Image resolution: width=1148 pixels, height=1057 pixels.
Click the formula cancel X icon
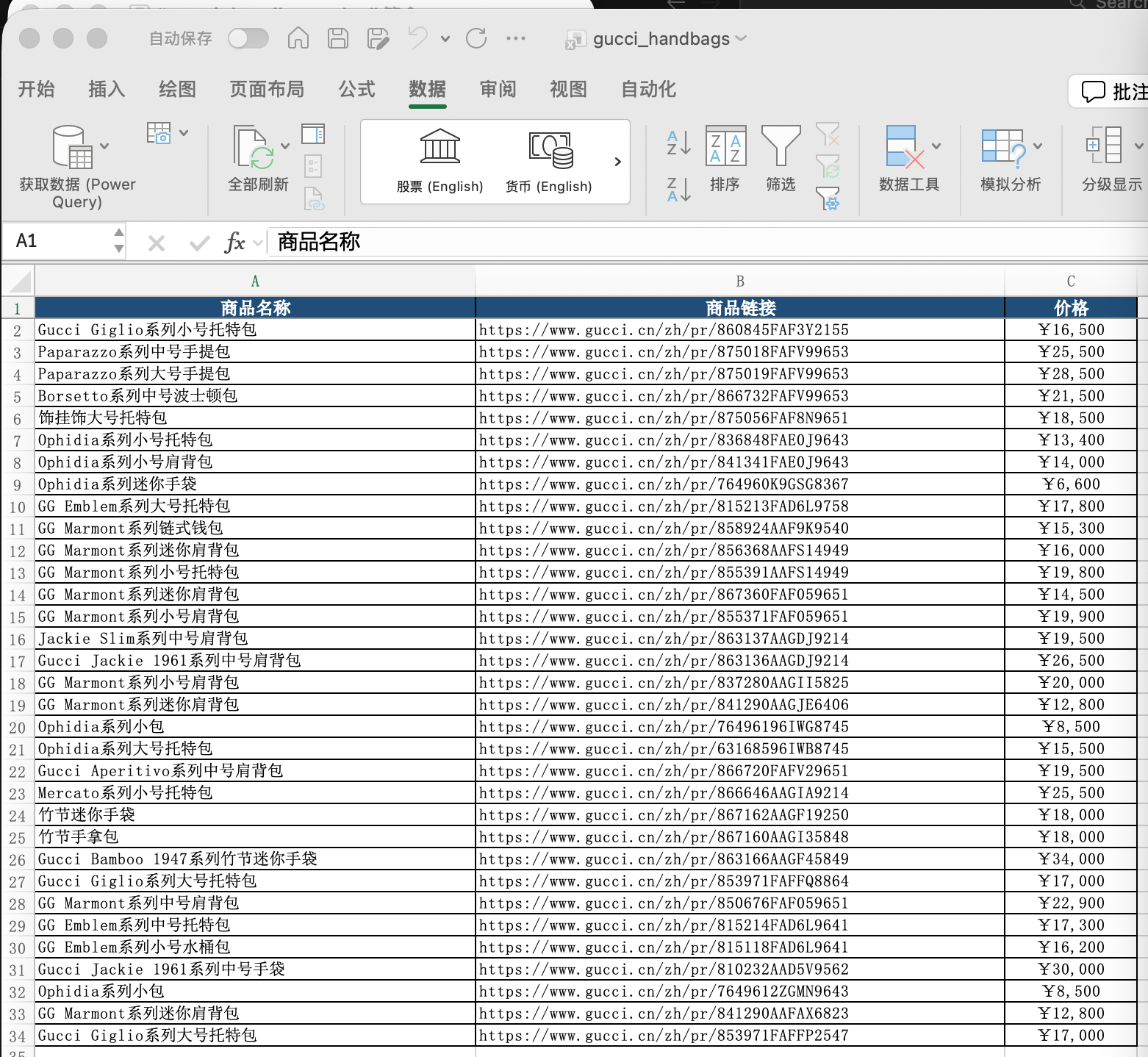coord(157,243)
